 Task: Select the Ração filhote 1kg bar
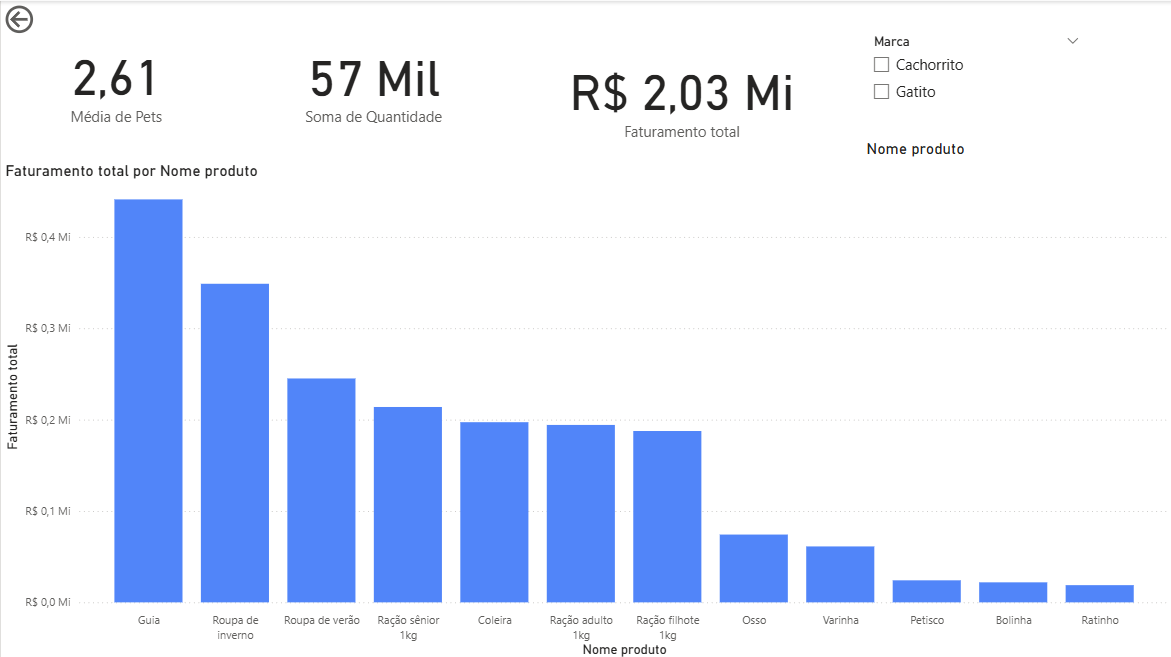click(x=667, y=517)
